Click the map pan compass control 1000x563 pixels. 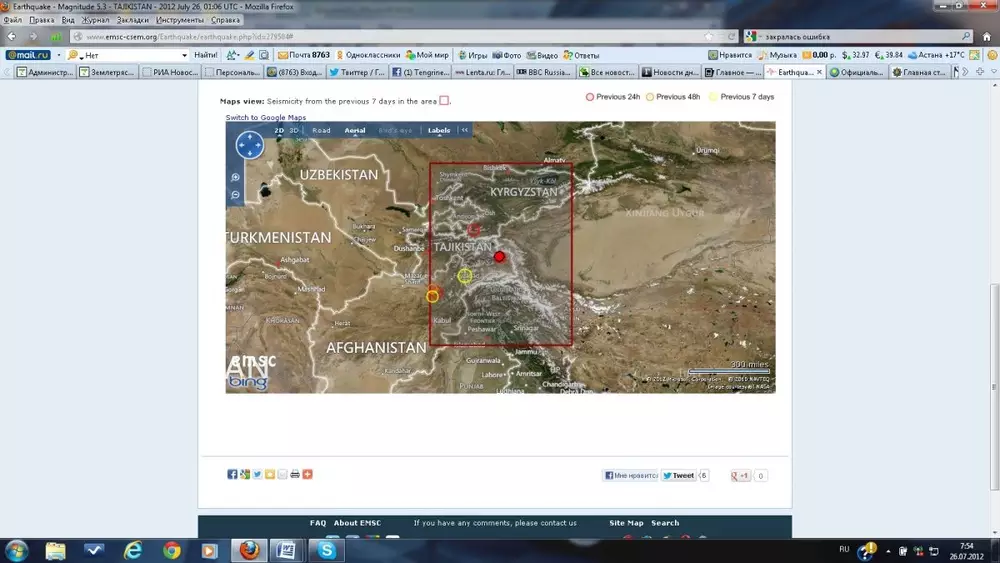(x=249, y=146)
